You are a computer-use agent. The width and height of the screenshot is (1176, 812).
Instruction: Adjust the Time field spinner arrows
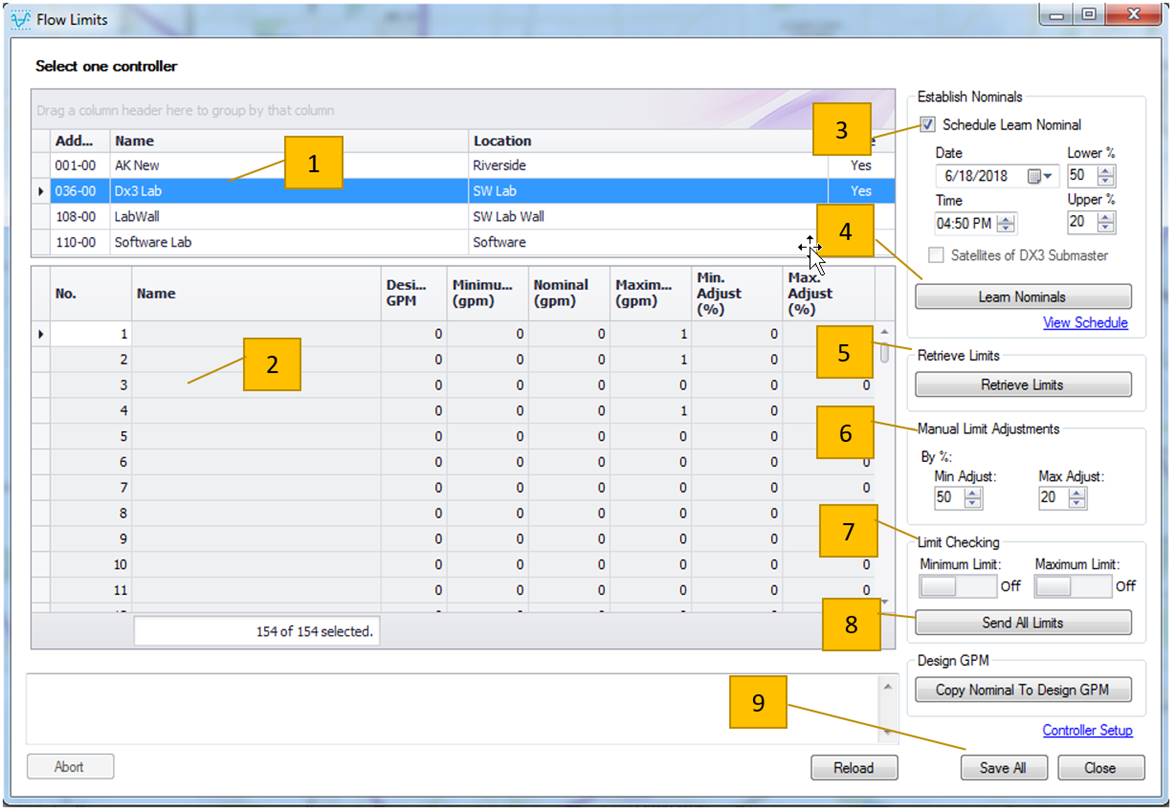coord(1006,223)
